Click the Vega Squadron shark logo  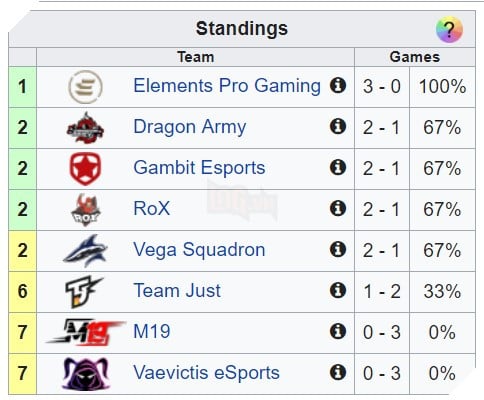(85, 251)
